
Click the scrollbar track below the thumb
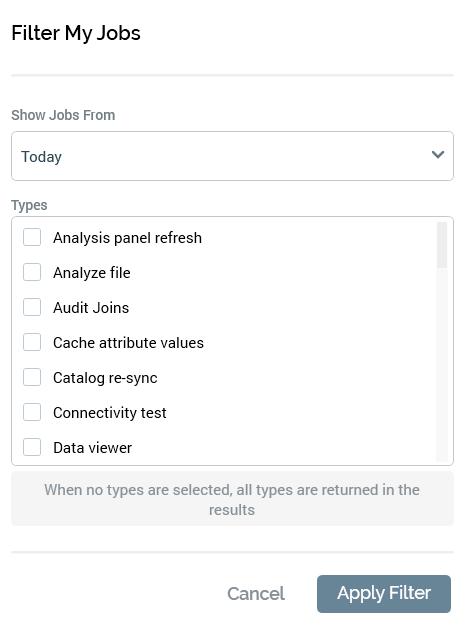click(x=442, y=364)
